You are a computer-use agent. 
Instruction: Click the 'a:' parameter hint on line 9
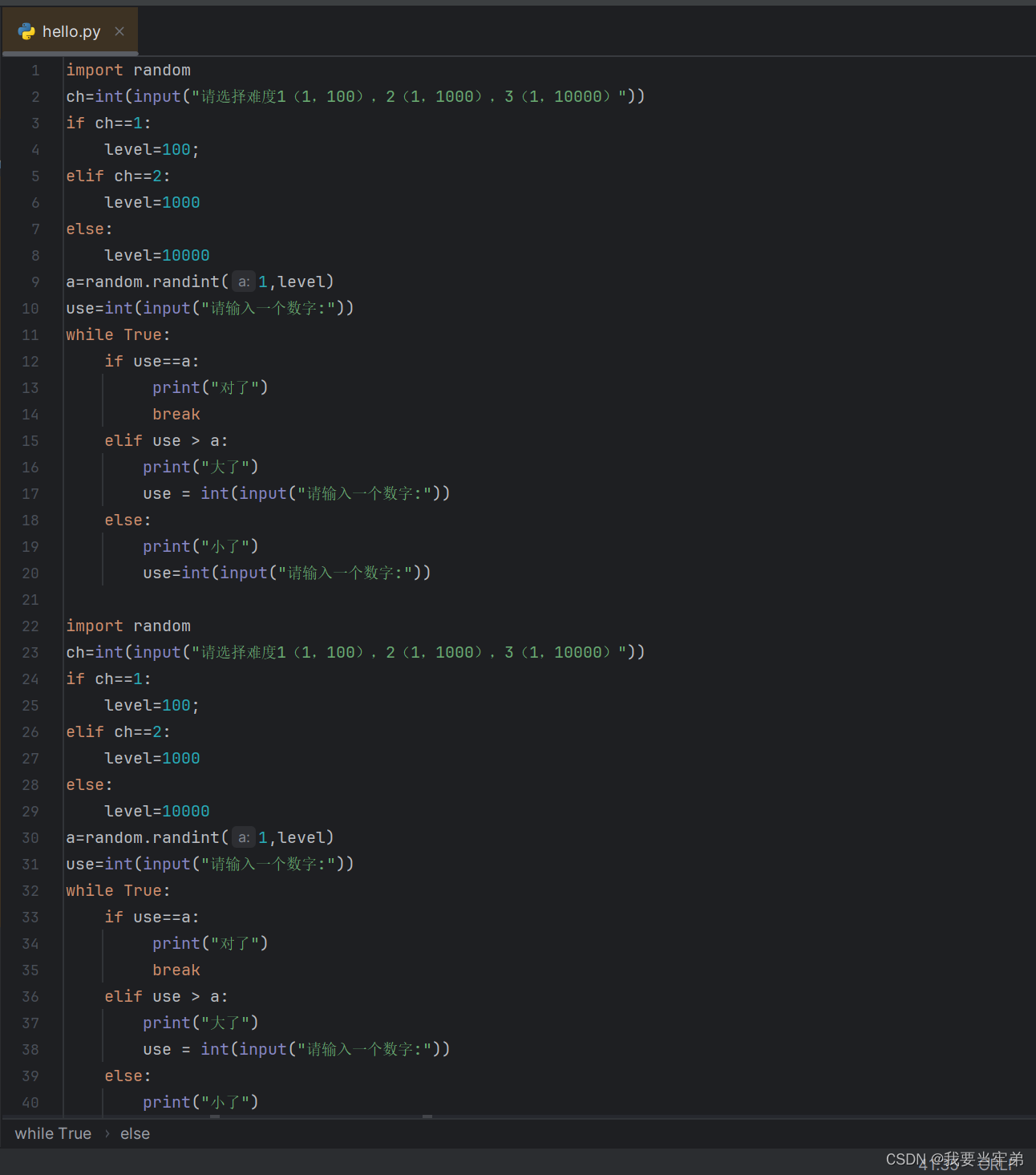244,282
